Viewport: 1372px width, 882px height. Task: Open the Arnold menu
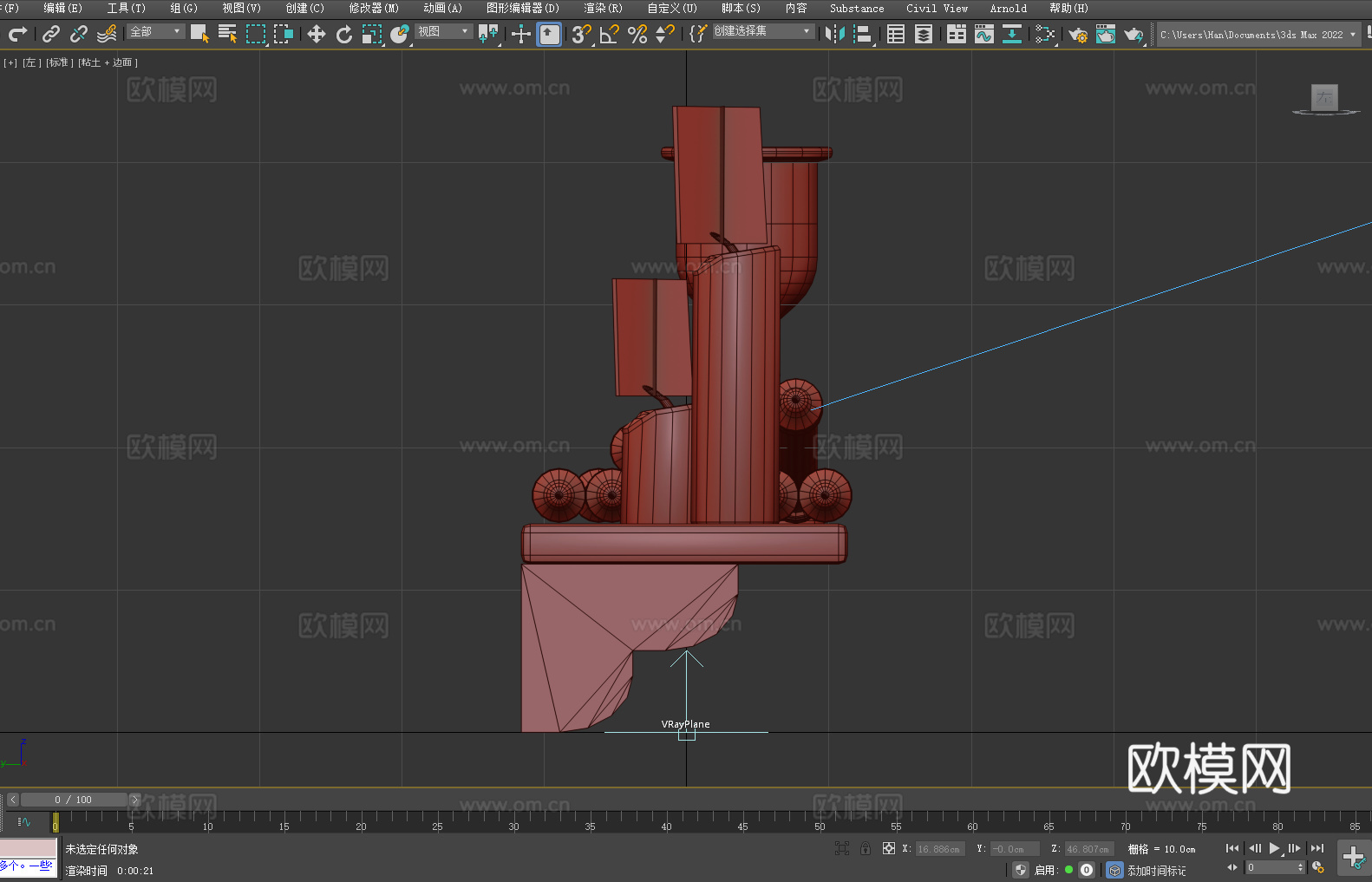1008,8
